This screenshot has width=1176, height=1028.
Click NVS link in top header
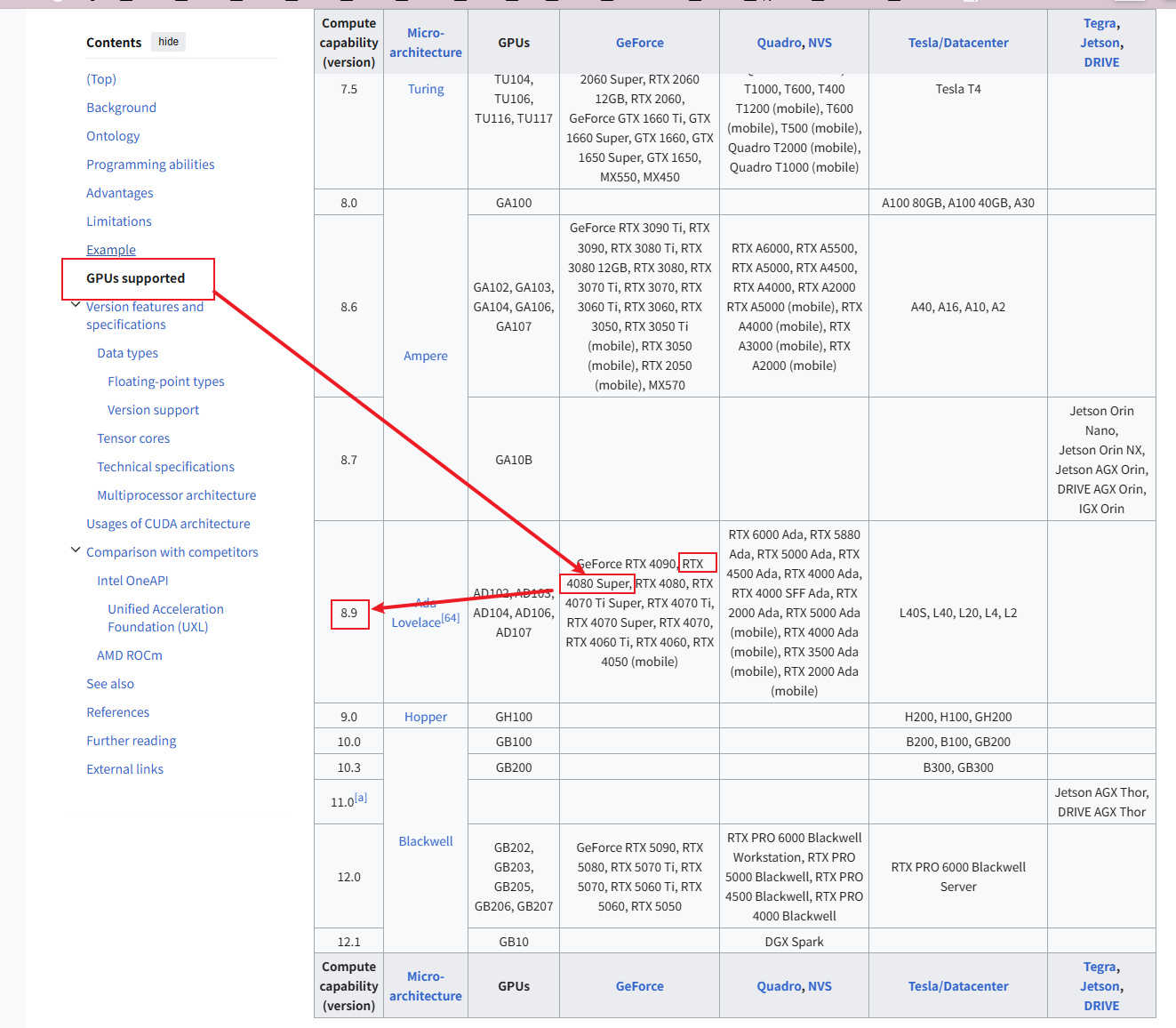820,43
